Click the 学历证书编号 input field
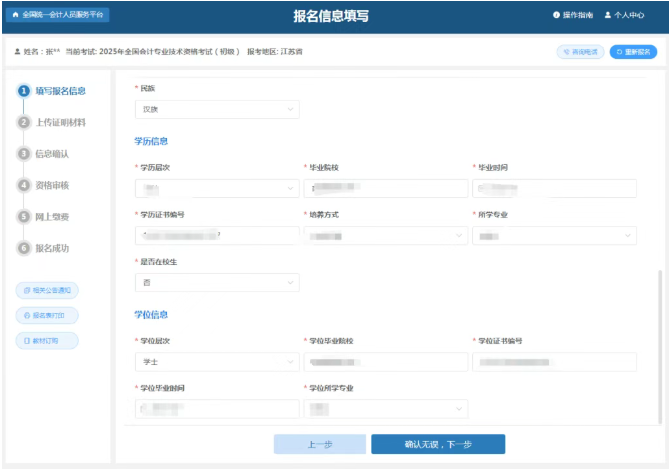 pos(216,235)
